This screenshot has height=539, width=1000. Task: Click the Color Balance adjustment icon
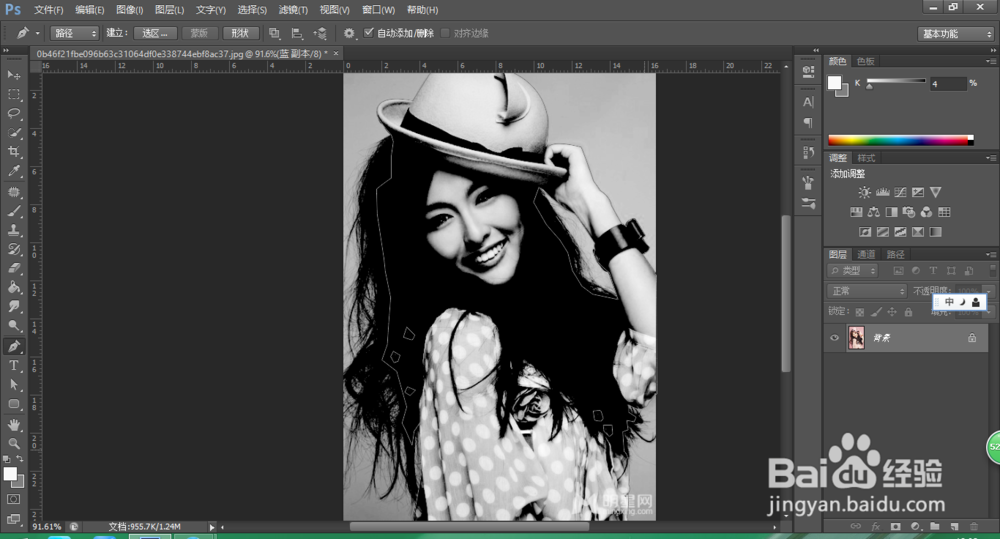coord(874,212)
